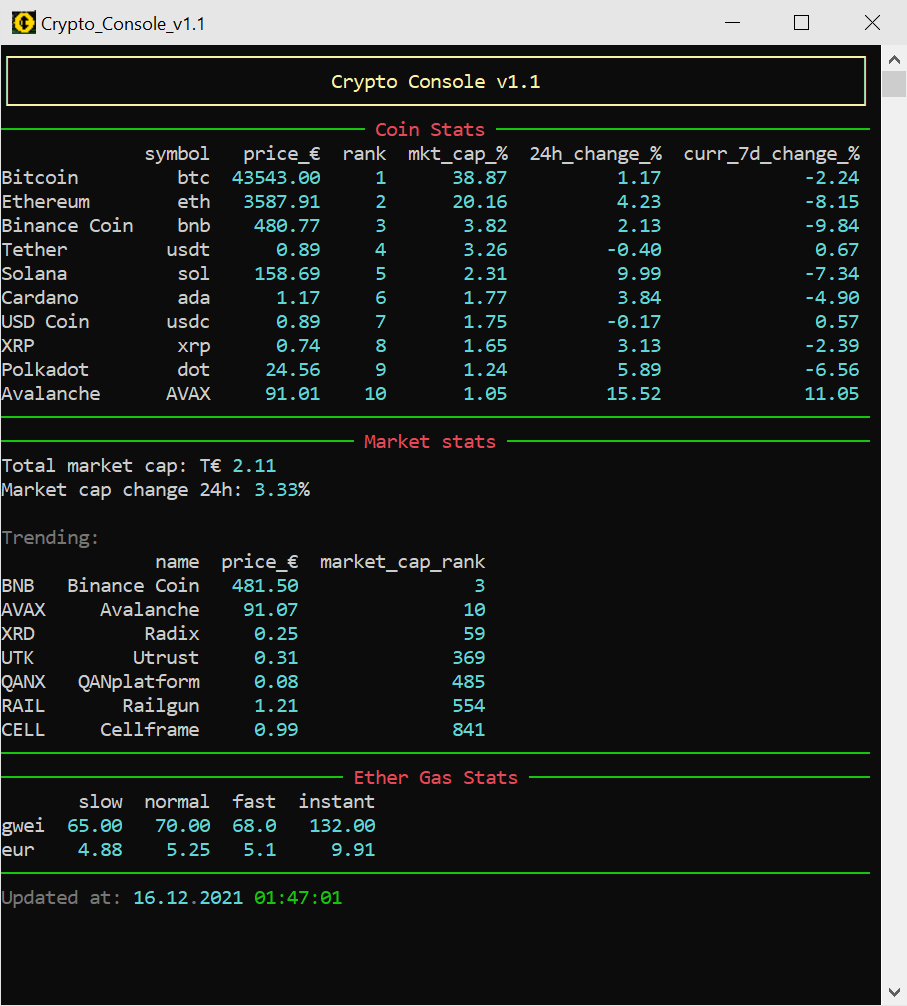Viewport: 907px width, 1006px height.
Task: Click the Solana row name
Action: pyautogui.click(x=34, y=274)
